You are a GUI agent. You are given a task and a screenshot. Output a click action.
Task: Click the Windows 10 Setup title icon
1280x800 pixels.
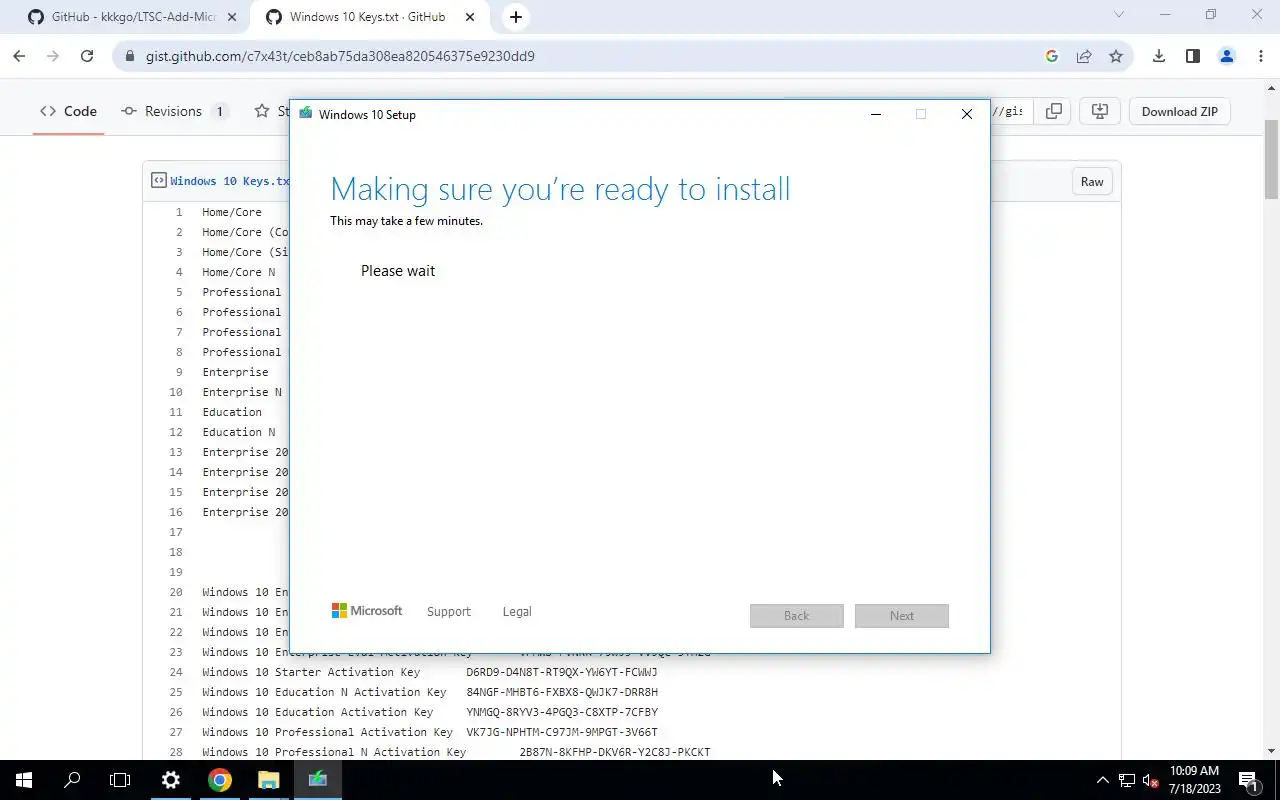pyautogui.click(x=305, y=114)
